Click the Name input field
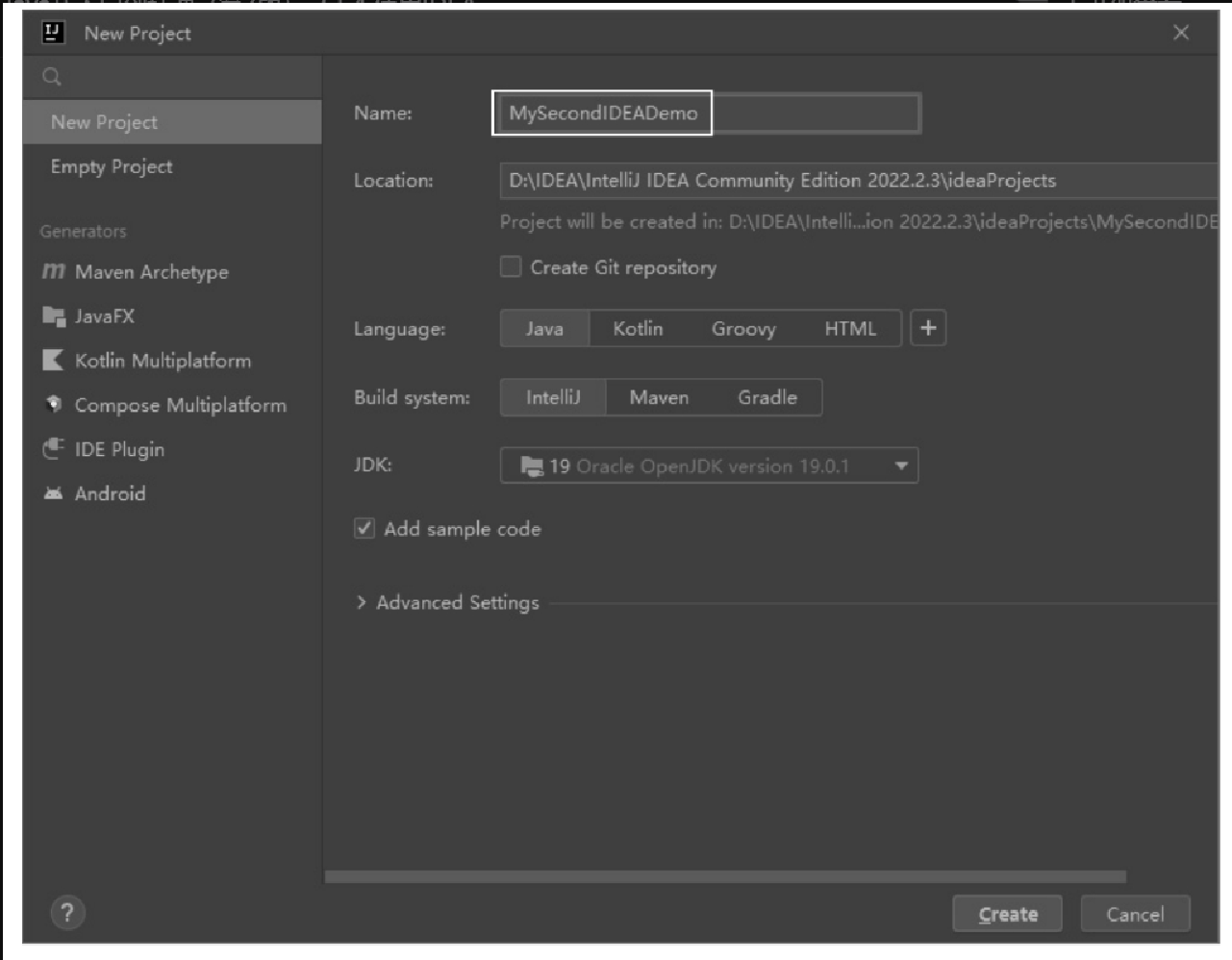 (x=710, y=114)
